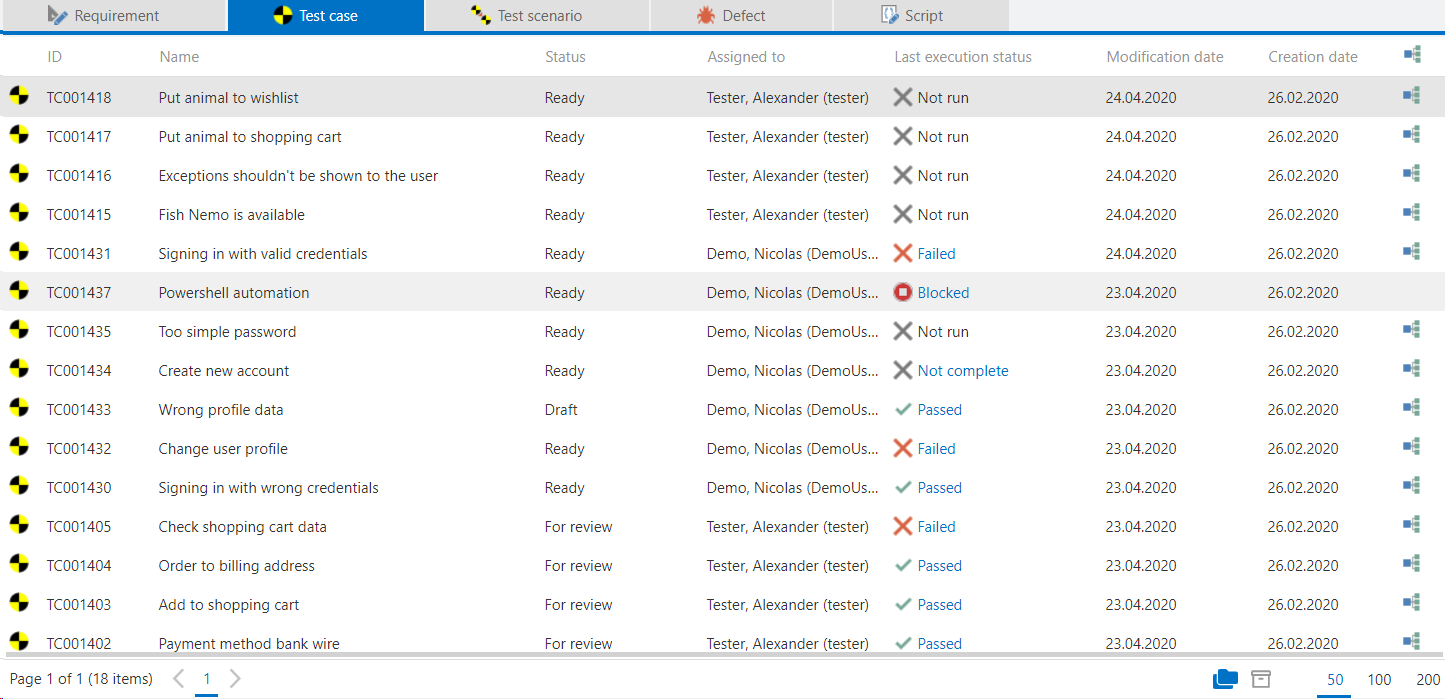Image resolution: width=1445 pixels, height=699 pixels.
Task: Open Failed status for Signing in with valid credentials
Action: point(936,254)
